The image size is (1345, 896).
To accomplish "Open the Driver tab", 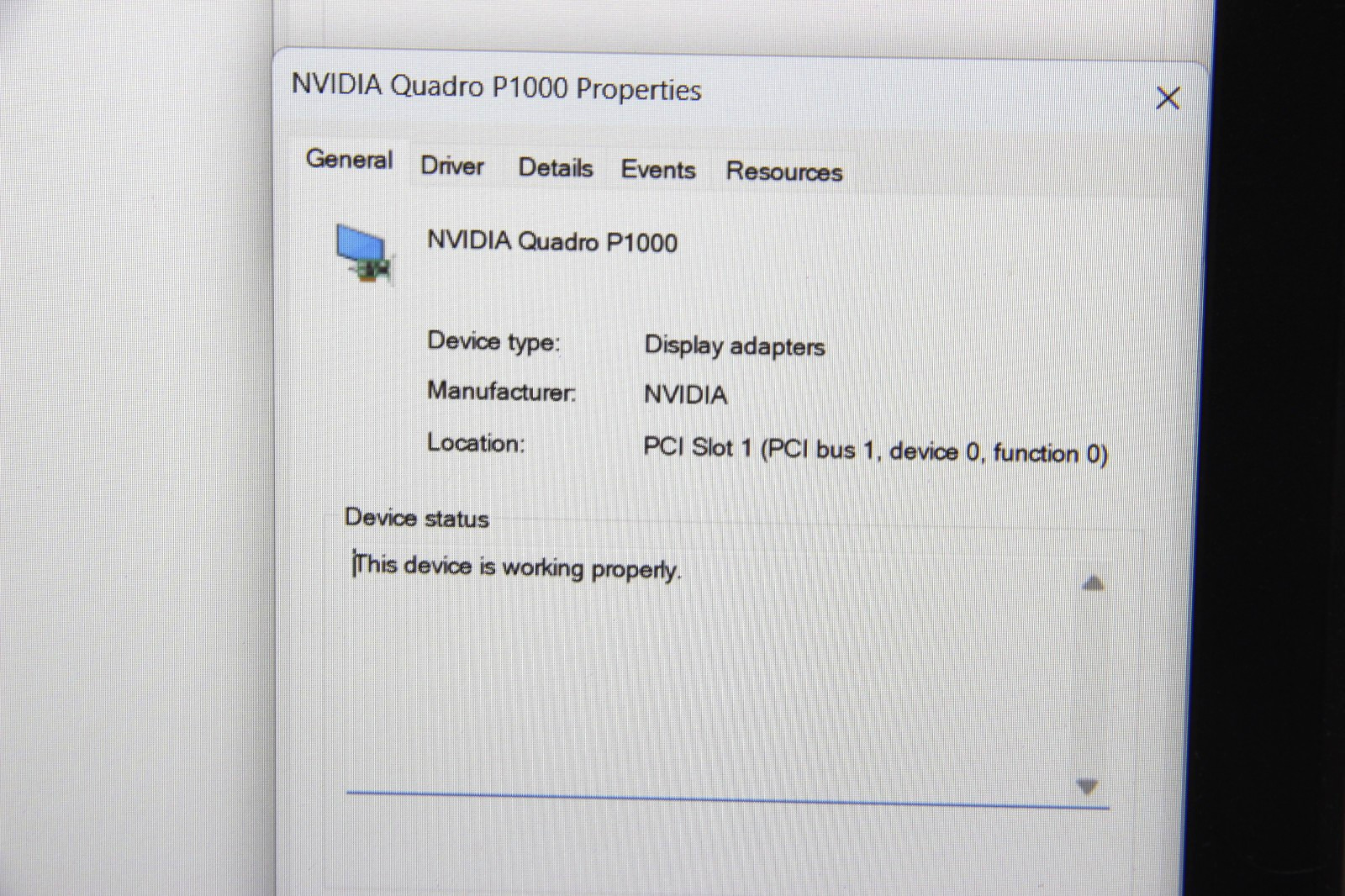I will click(x=452, y=166).
